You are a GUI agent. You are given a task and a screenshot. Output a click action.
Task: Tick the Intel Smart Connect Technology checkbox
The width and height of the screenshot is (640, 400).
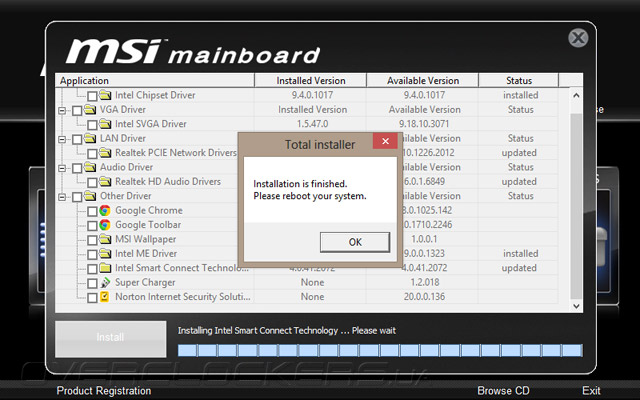(x=92, y=269)
